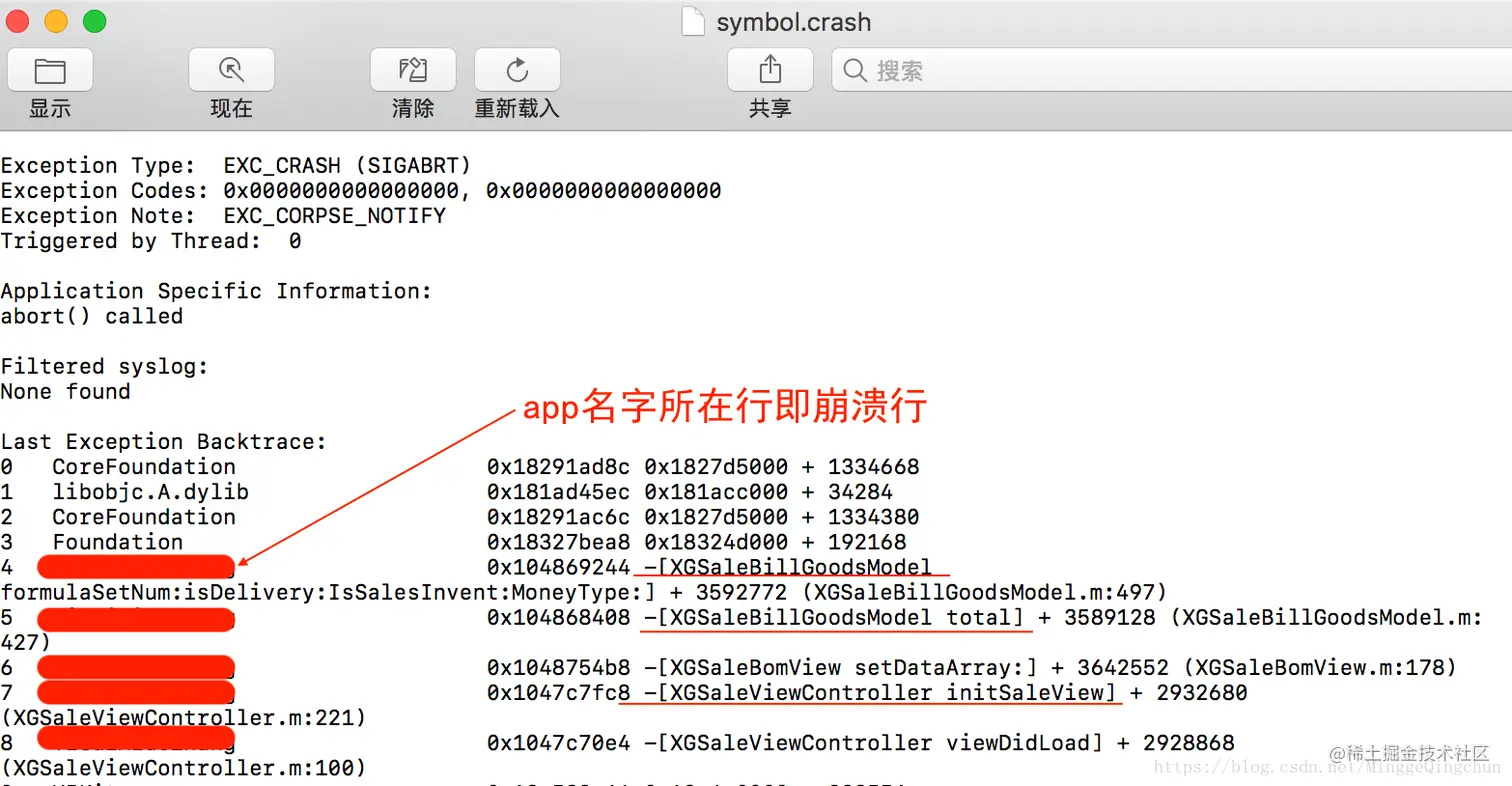This screenshot has height=786, width=1512.
Task: Click the "Exception Note: EXC_CORPSE_NOTIFY" line
Action: [x=223, y=215]
